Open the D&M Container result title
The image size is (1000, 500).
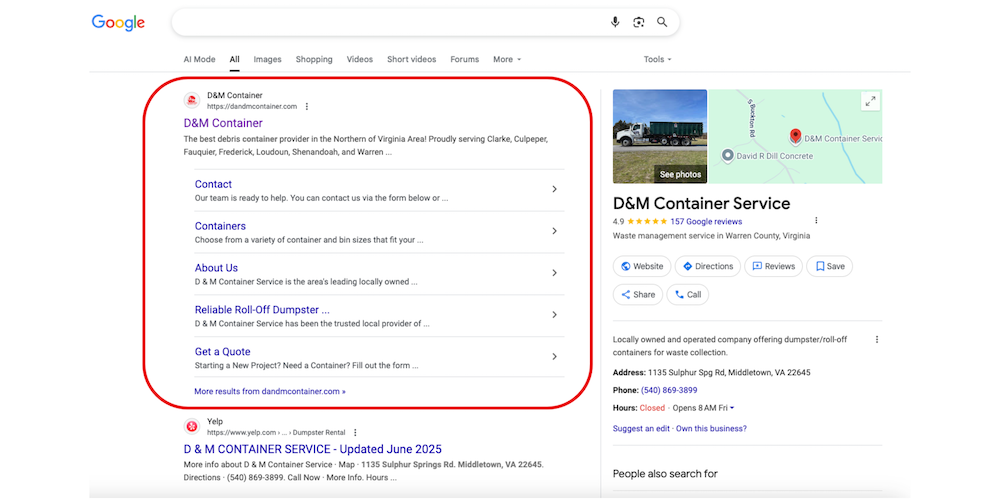point(223,123)
